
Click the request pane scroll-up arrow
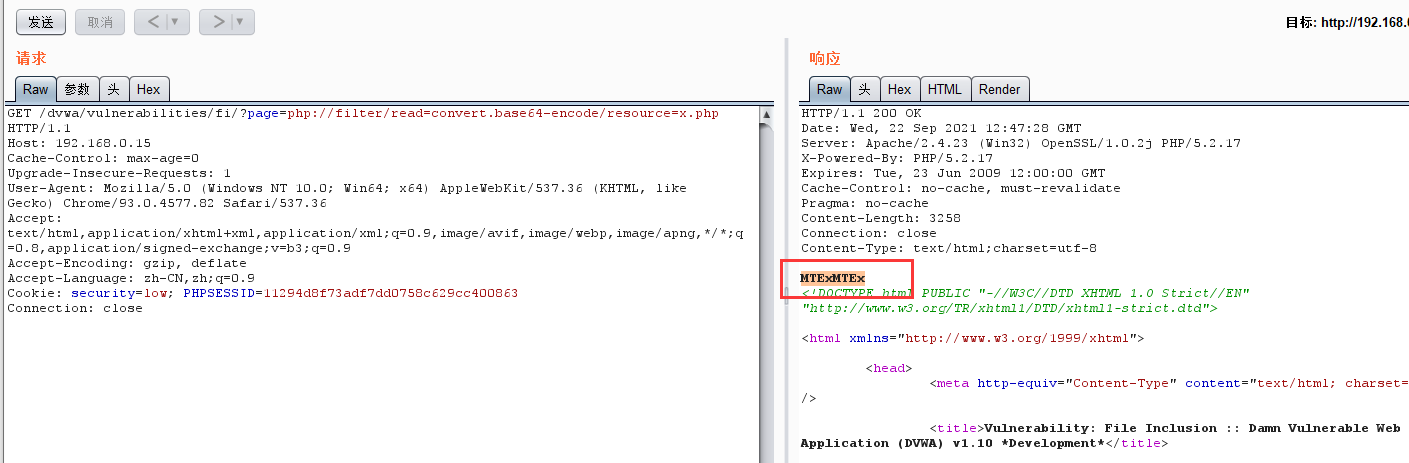click(766, 114)
